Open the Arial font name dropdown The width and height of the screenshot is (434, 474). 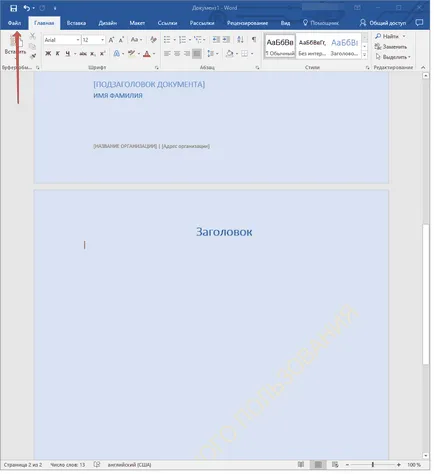[78, 40]
